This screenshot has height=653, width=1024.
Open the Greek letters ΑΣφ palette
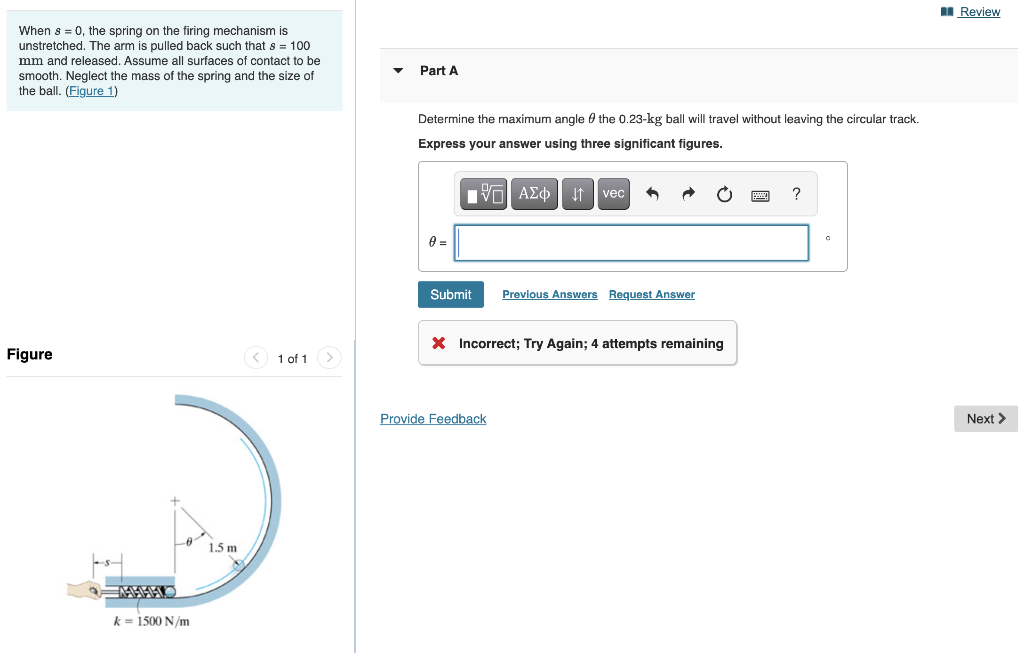pyautogui.click(x=534, y=193)
